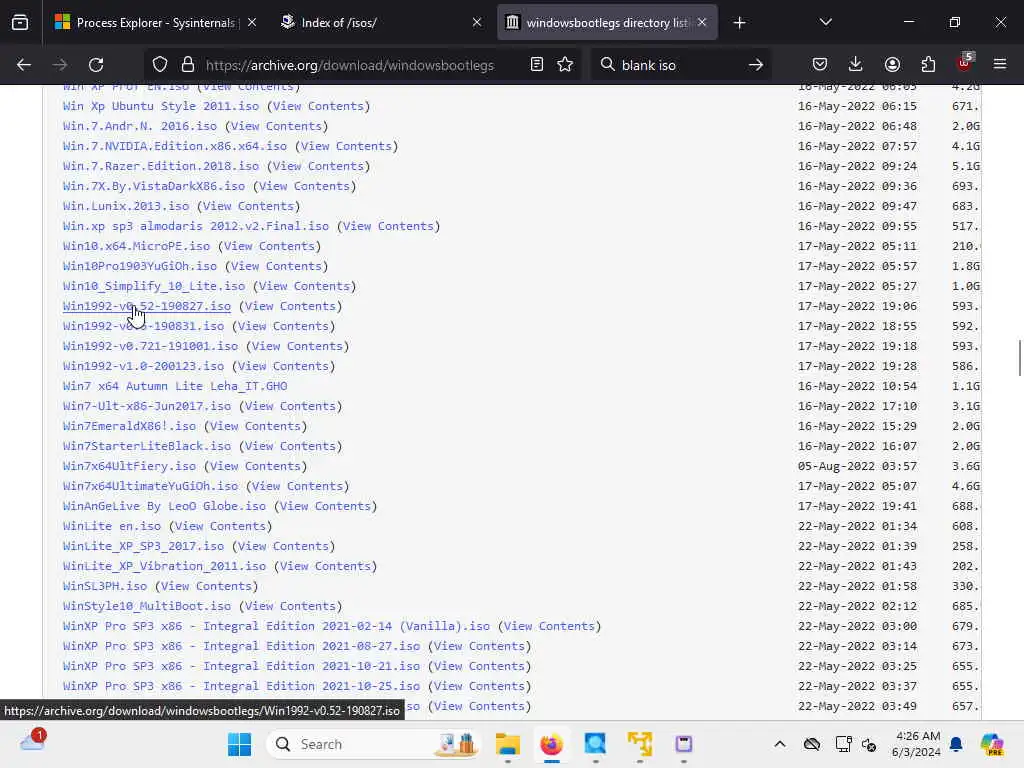Viewport: 1024px width, 768px height.
Task: Open Firefox account icon
Action: (x=892, y=65)
